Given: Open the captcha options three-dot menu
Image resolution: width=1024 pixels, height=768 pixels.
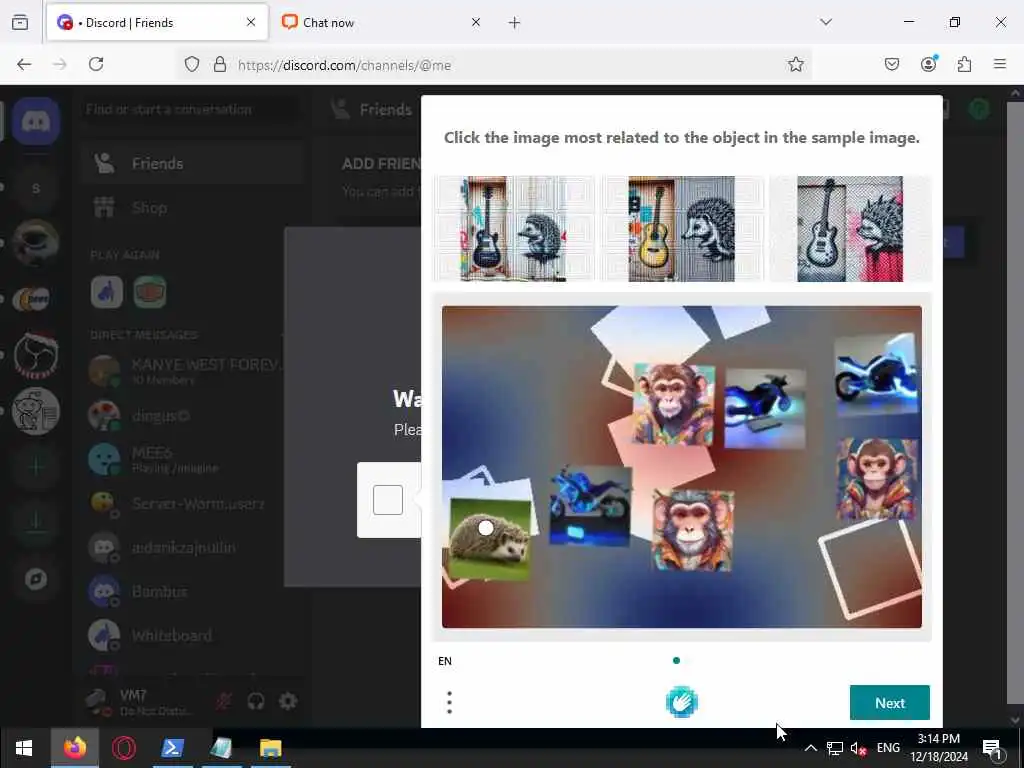Looking at the screenshot, I should (449, 703).
